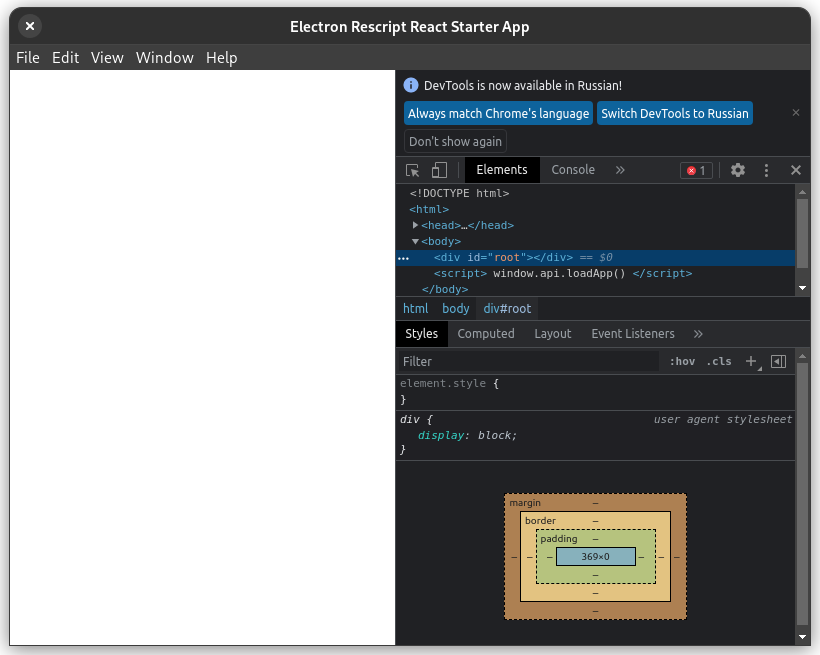Image resolution: width=820 pixels, height=655 pixels.
Task: Click the Elements tree scrollbar up arrow
Action: (802, 192)
